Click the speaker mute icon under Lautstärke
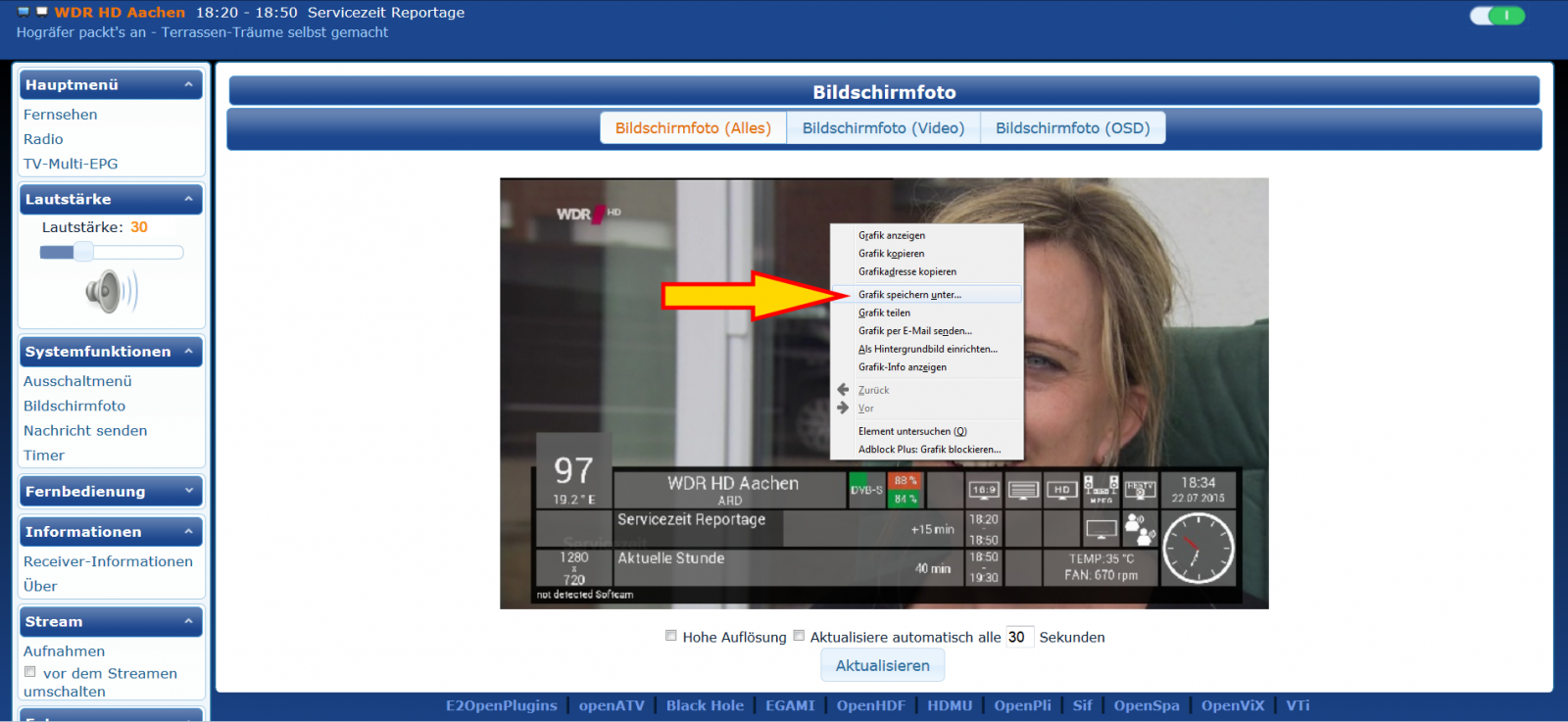 pyautogui.click(x=111, y=291)
